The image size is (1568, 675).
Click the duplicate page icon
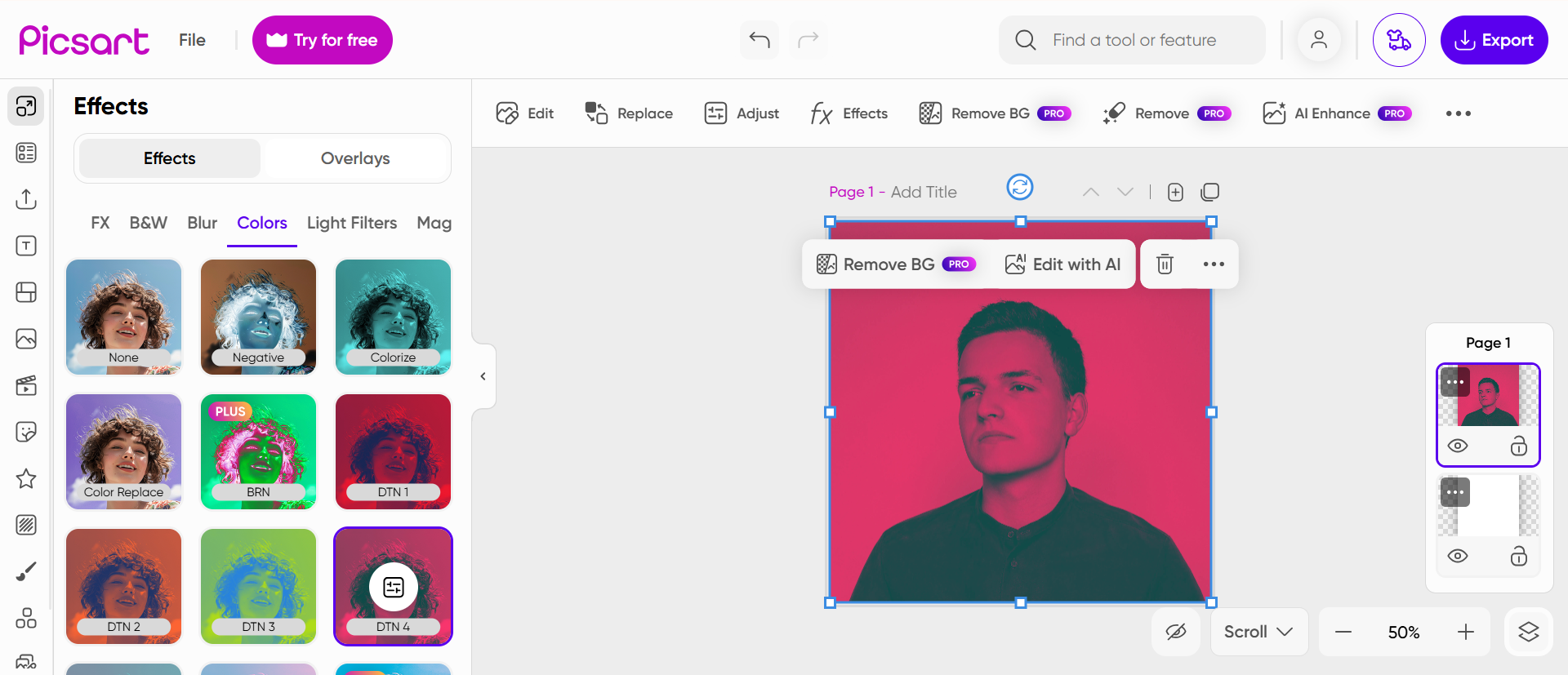point(1209,192)
